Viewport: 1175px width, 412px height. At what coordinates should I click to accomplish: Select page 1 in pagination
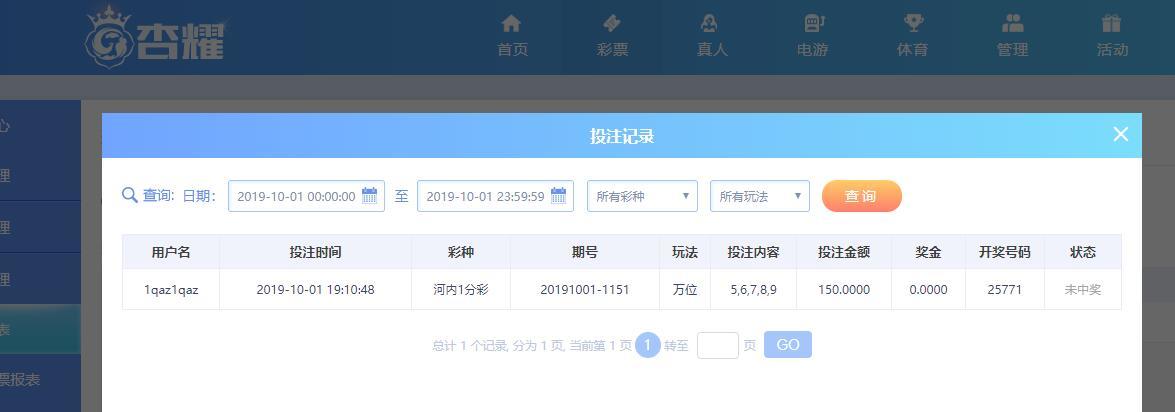pyautogui.click(x=647, y=345)
